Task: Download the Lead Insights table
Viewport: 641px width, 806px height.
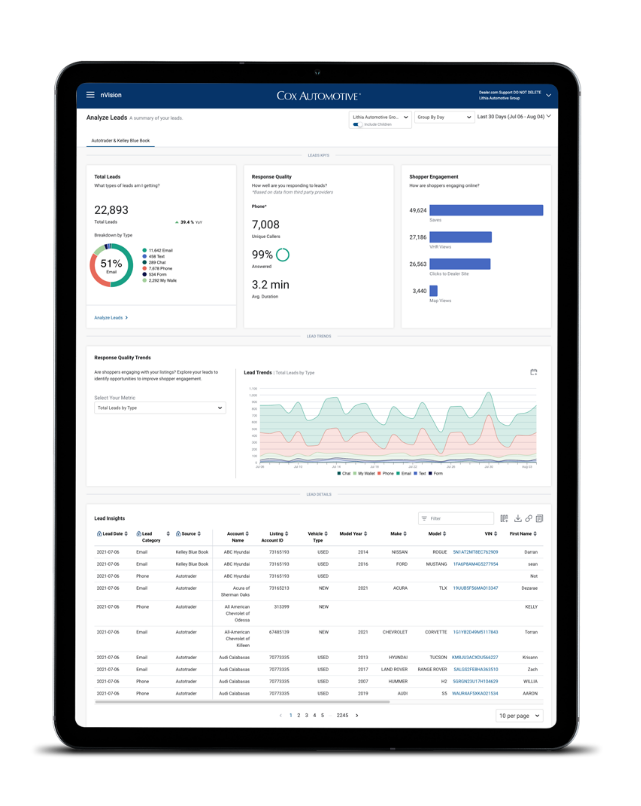Action: pyautogui.click(x=518, y=518)
